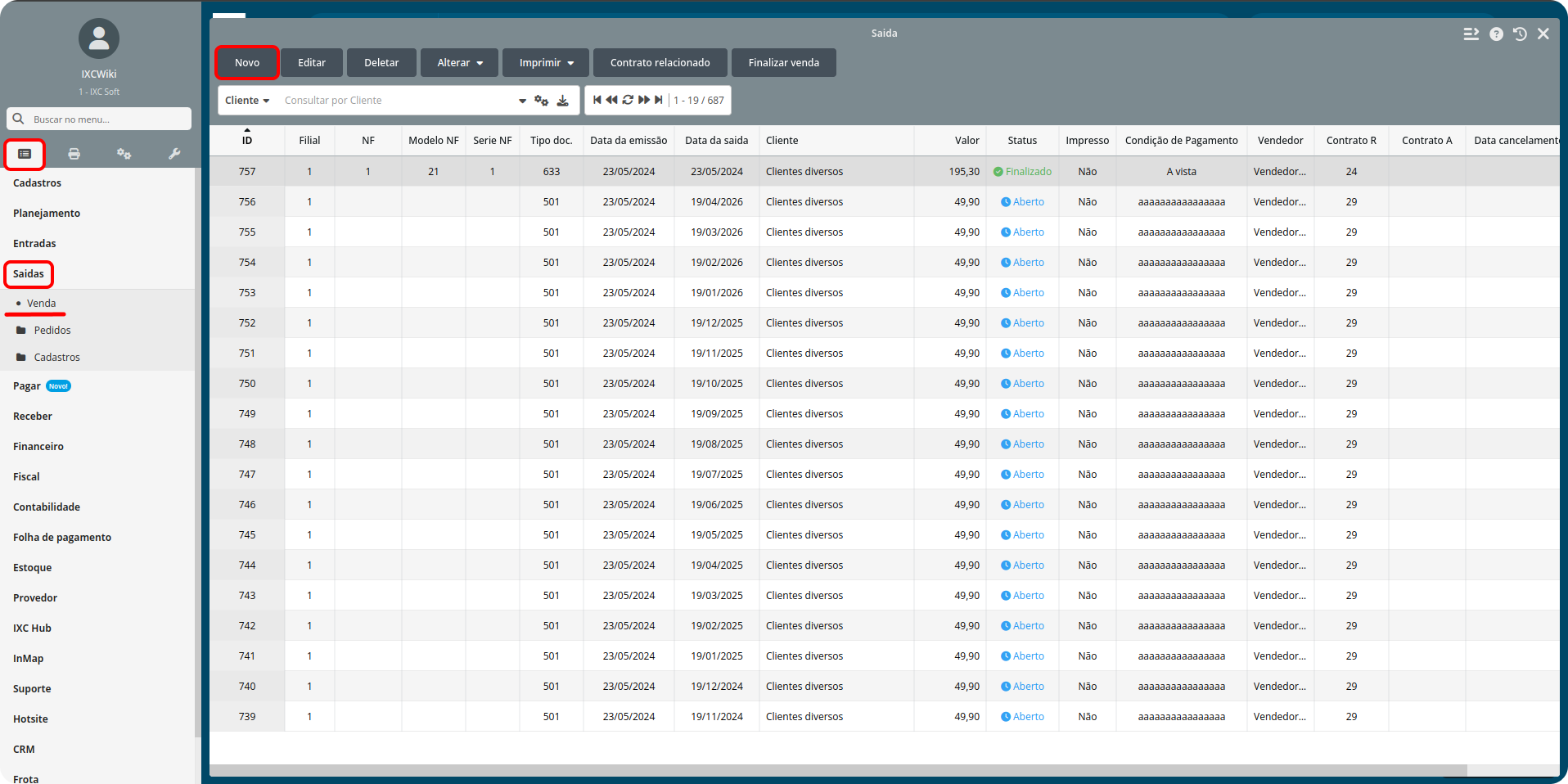
Task: Open the Entradas menu
Action: (x=34, y=243)
